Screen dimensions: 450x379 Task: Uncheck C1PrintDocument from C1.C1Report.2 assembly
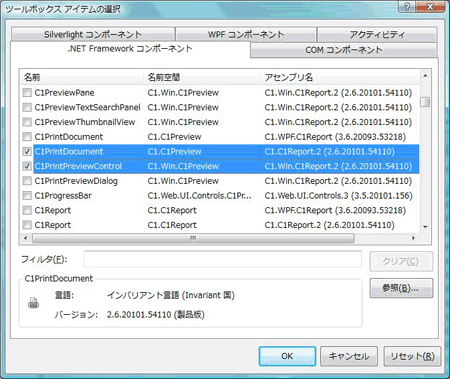coord(27,151)
